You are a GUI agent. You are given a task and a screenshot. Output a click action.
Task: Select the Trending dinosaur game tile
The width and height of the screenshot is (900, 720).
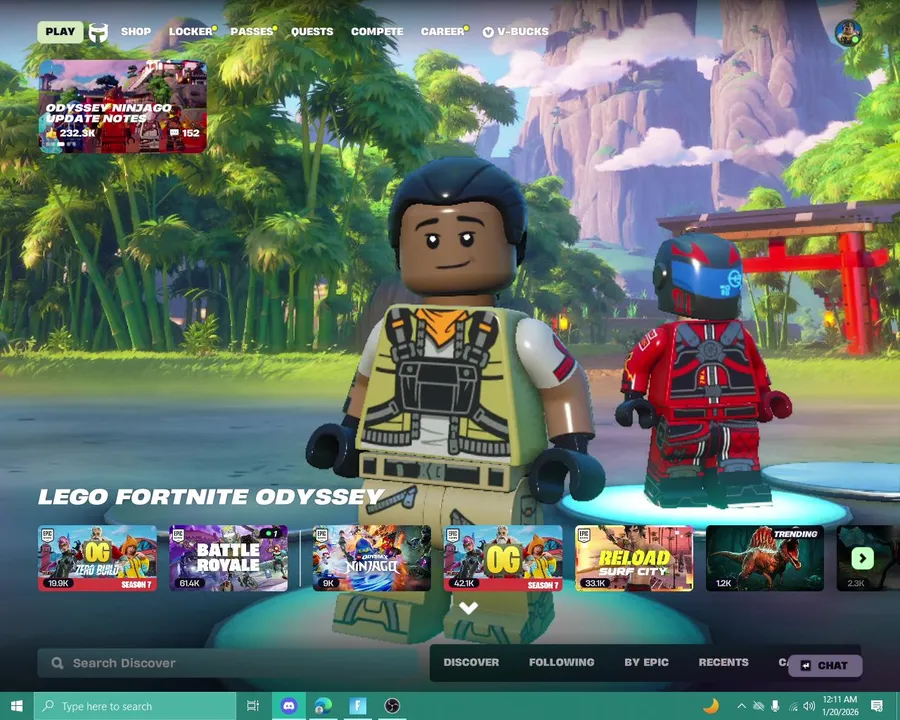(x=765, y=558)
